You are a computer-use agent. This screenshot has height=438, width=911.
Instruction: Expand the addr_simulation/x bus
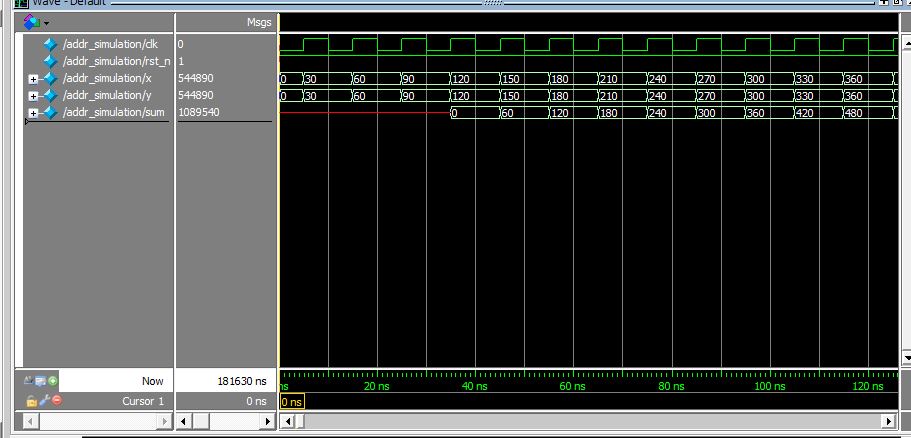[33, 79]
